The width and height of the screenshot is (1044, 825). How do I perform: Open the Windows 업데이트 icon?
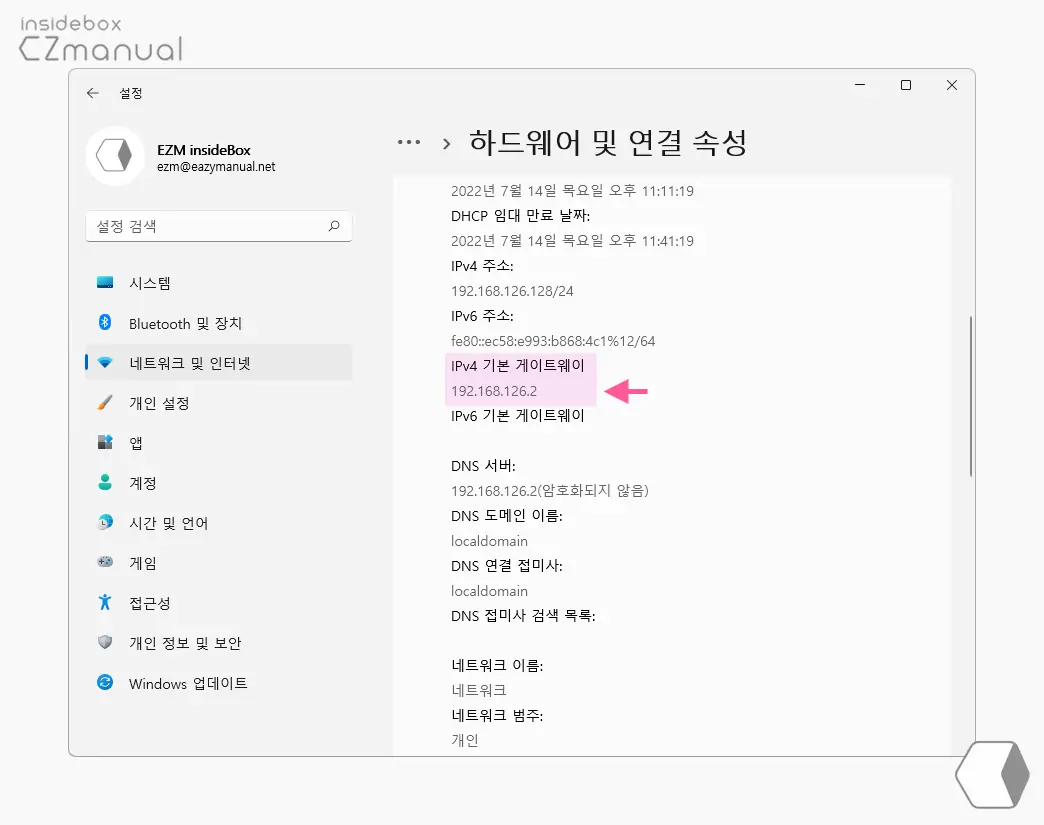(105, 684)
